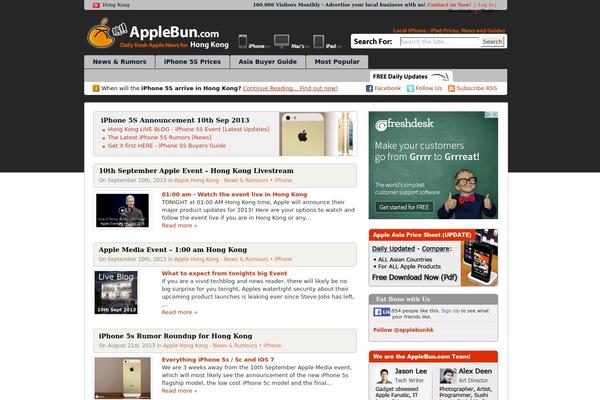
Task: Click the Jason Lee name text
Action: point(411,371)
